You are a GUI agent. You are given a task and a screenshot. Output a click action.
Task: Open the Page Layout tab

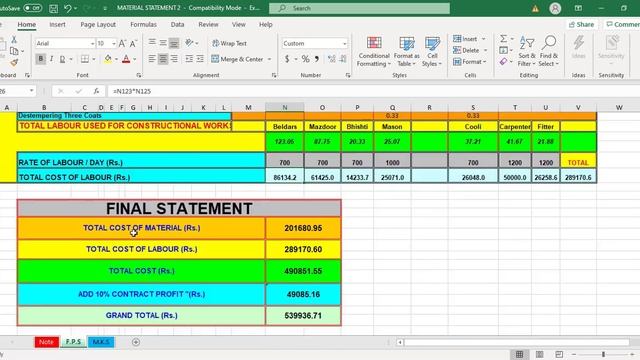pyautogui.click(x=98, y=24)
